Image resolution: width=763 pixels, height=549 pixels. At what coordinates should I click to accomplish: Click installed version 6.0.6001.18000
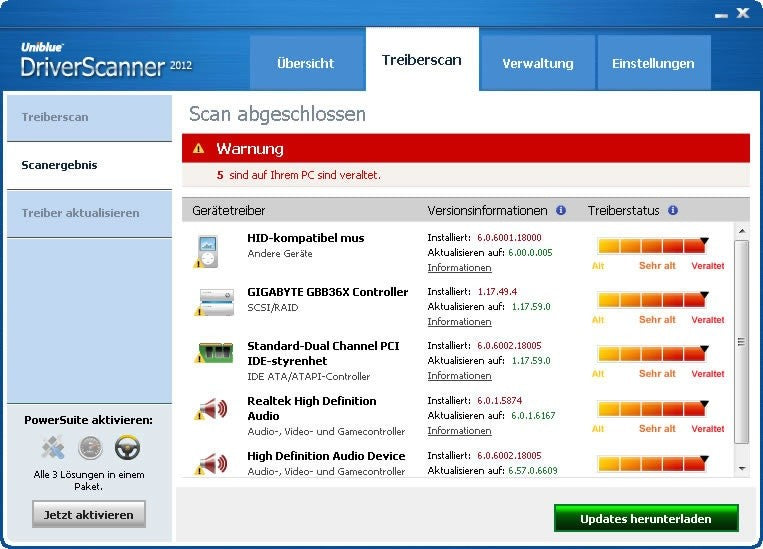coord(509,238)
